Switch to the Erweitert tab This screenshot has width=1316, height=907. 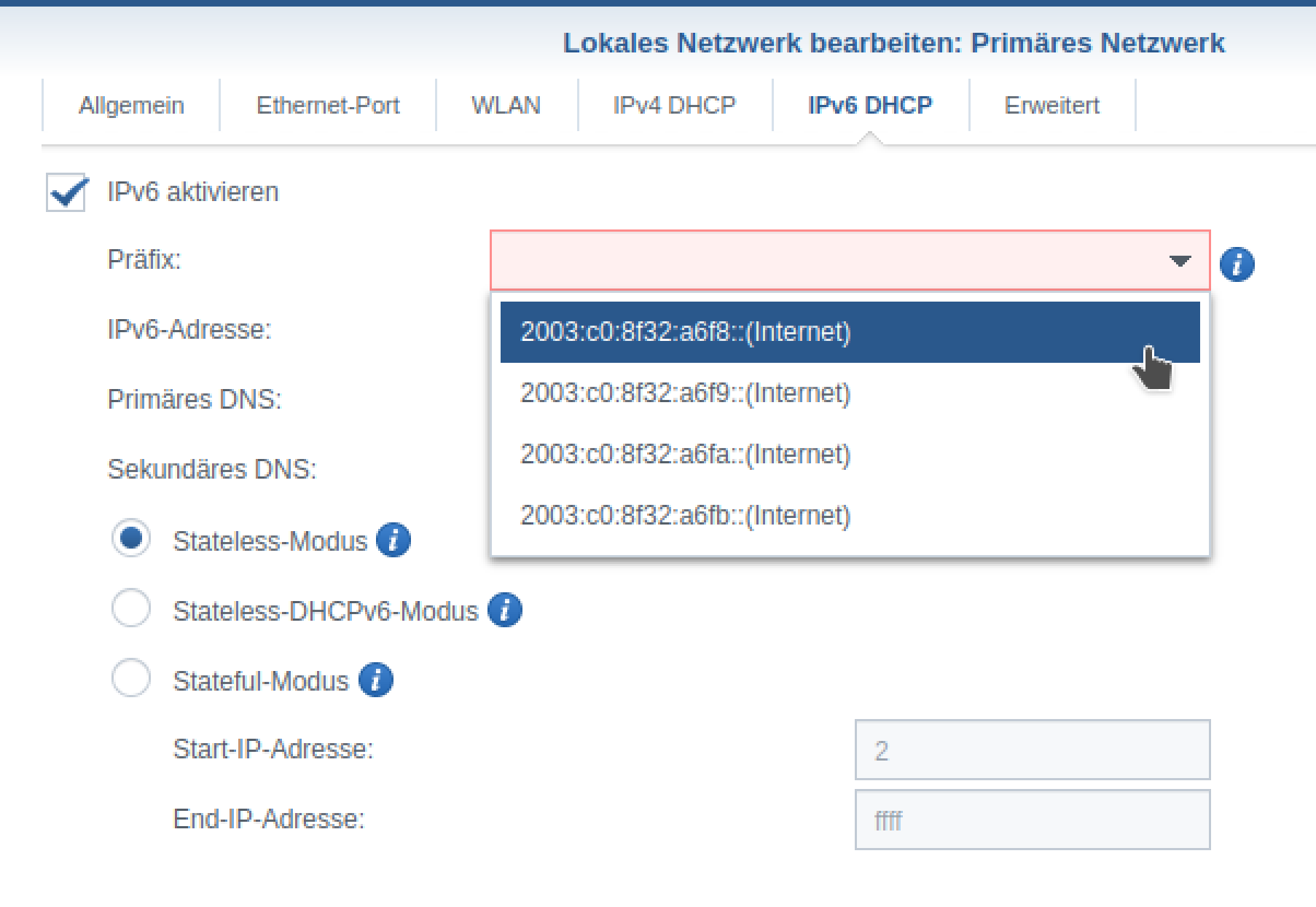[x=1051, y=106]
